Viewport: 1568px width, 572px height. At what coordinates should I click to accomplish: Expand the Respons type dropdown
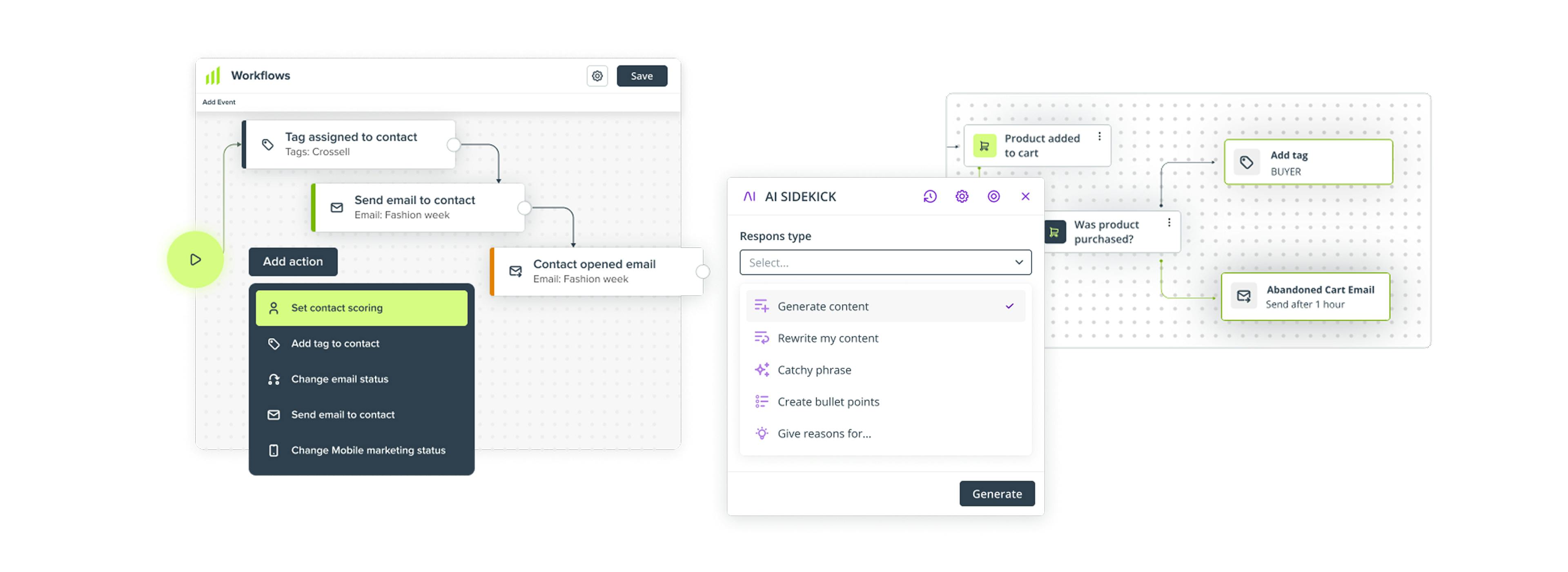click(885, 263)
